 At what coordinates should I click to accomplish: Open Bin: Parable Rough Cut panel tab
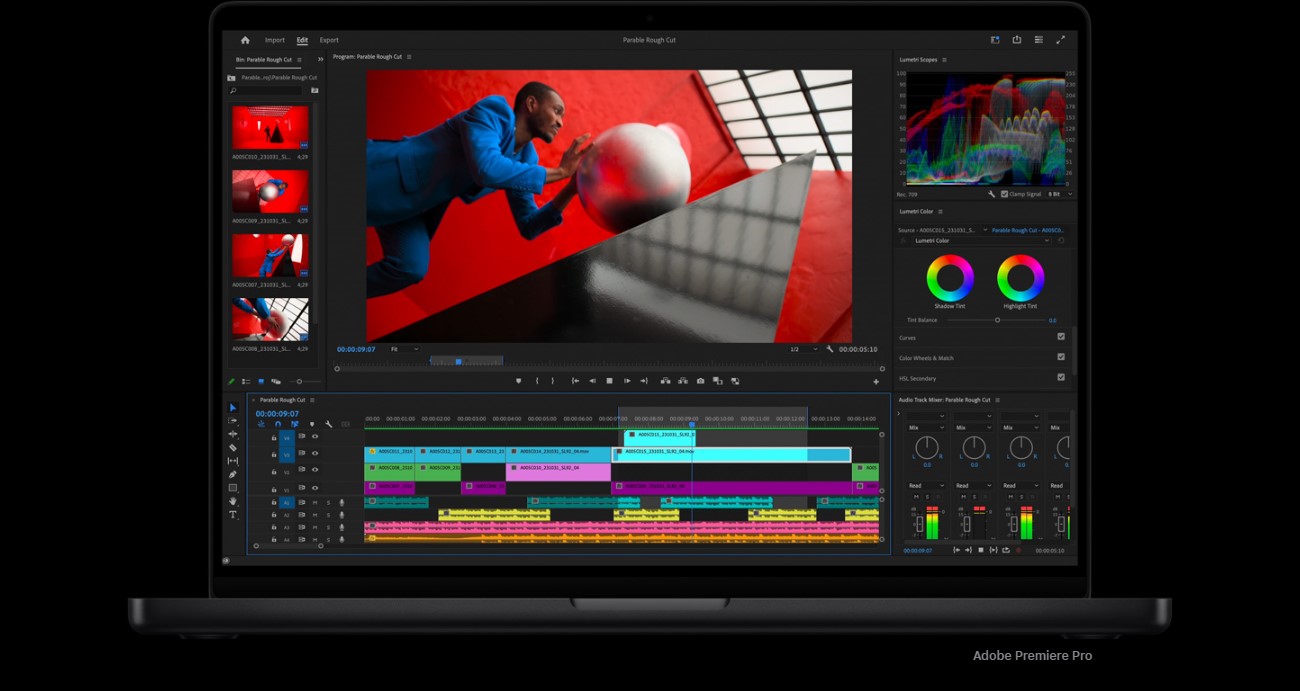click(264, 59)
